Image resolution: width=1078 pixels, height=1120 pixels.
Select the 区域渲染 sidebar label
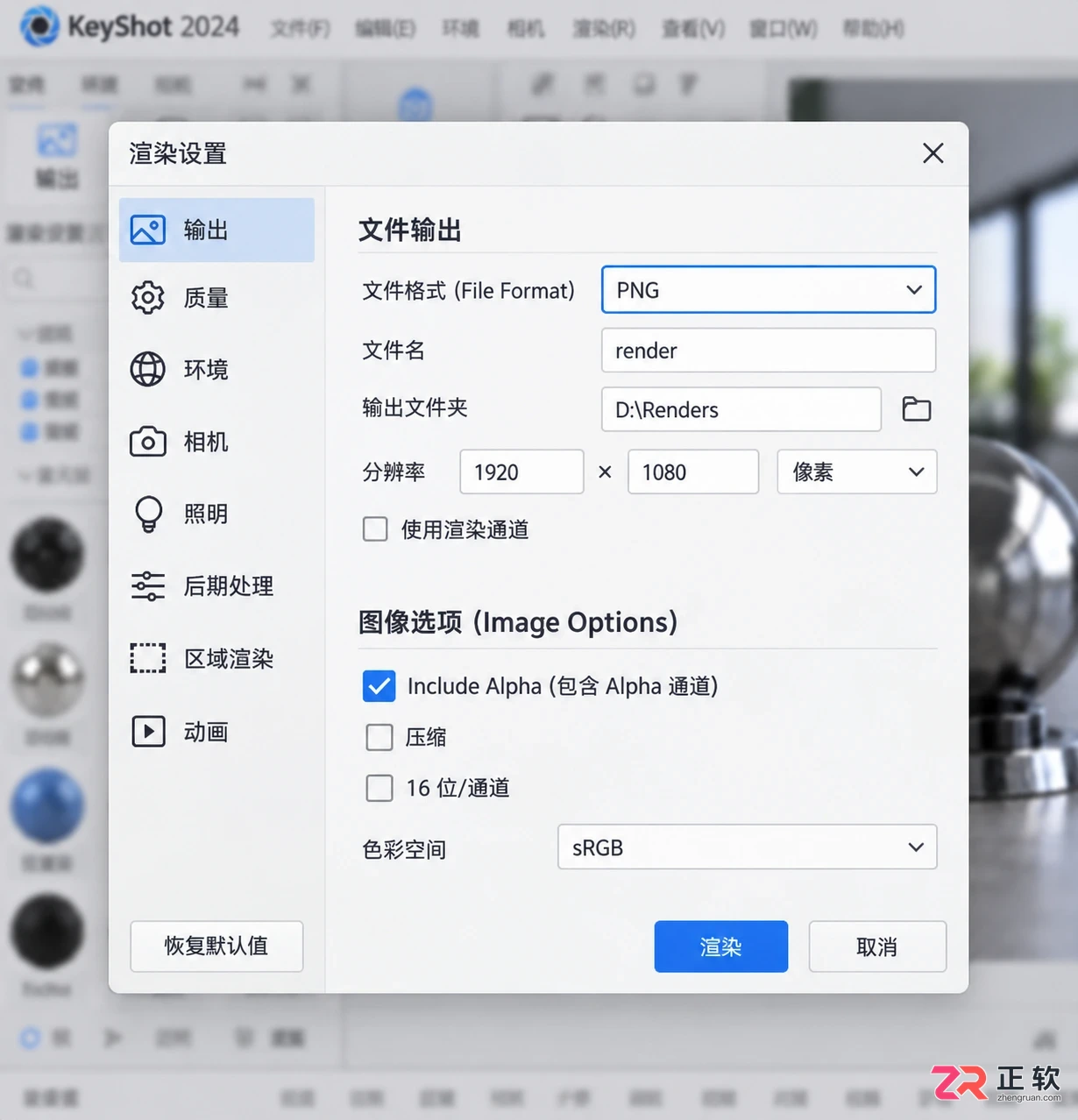(229, 659)
